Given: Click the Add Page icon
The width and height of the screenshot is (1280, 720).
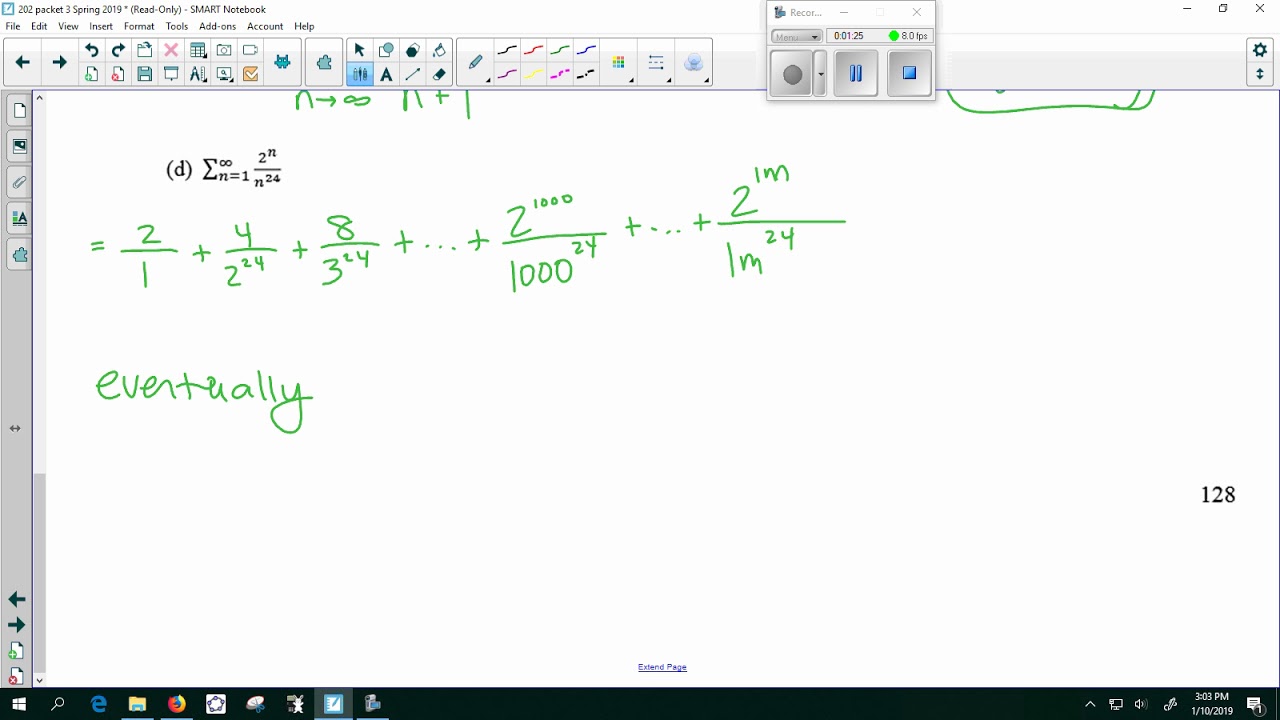Looking at the screenshot, I should tap(92, 74).
